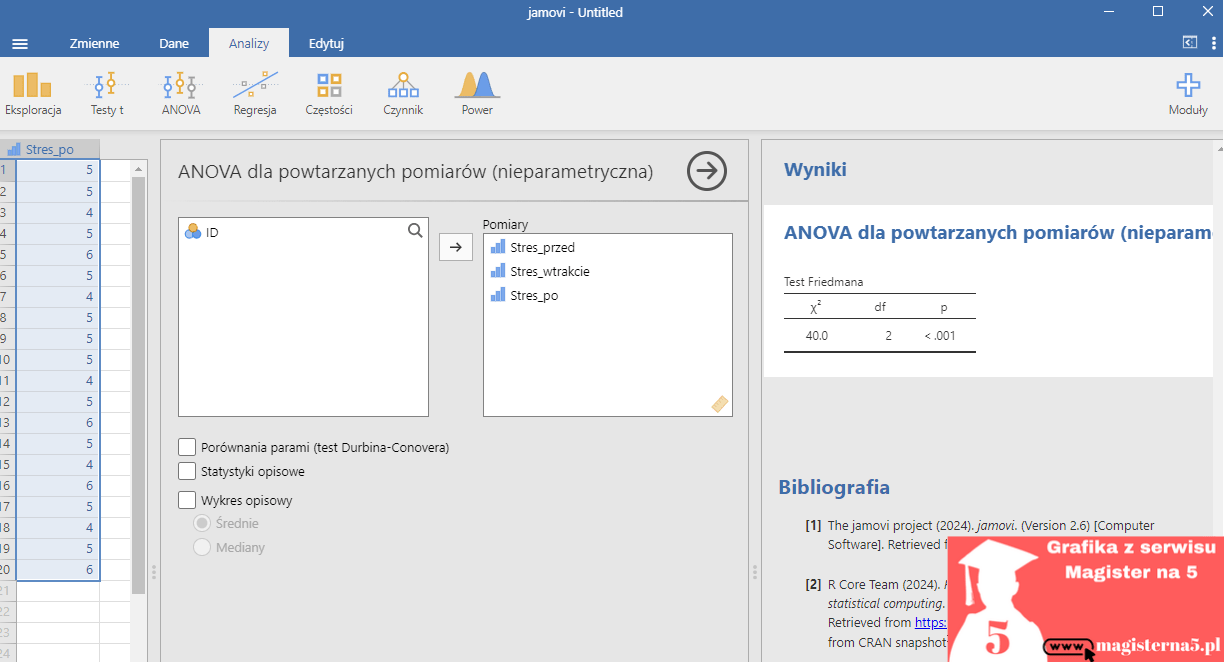Viewport: 1224px width, 662px height.
Task: Open the Moduły plus menu
Action: 1188,93
